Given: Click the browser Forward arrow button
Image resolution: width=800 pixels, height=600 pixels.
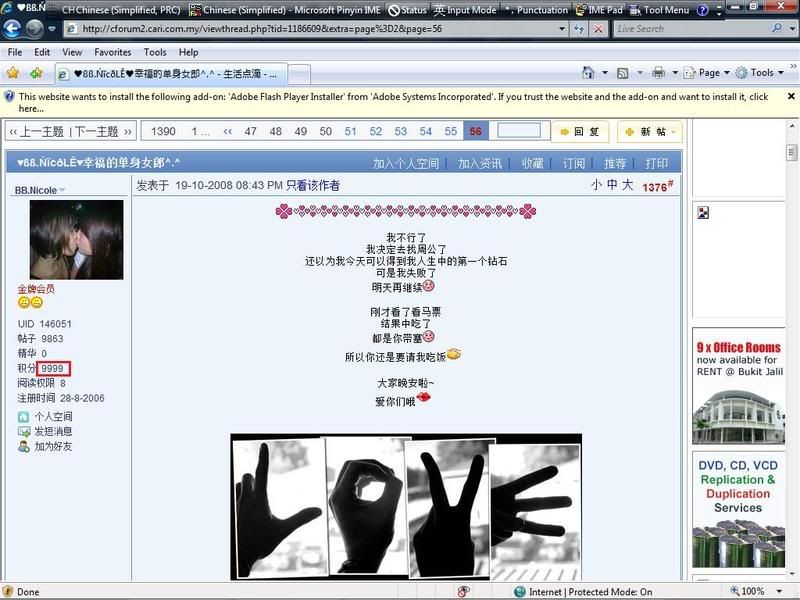Looking at the screenshot, I should [x=34, y=29].
